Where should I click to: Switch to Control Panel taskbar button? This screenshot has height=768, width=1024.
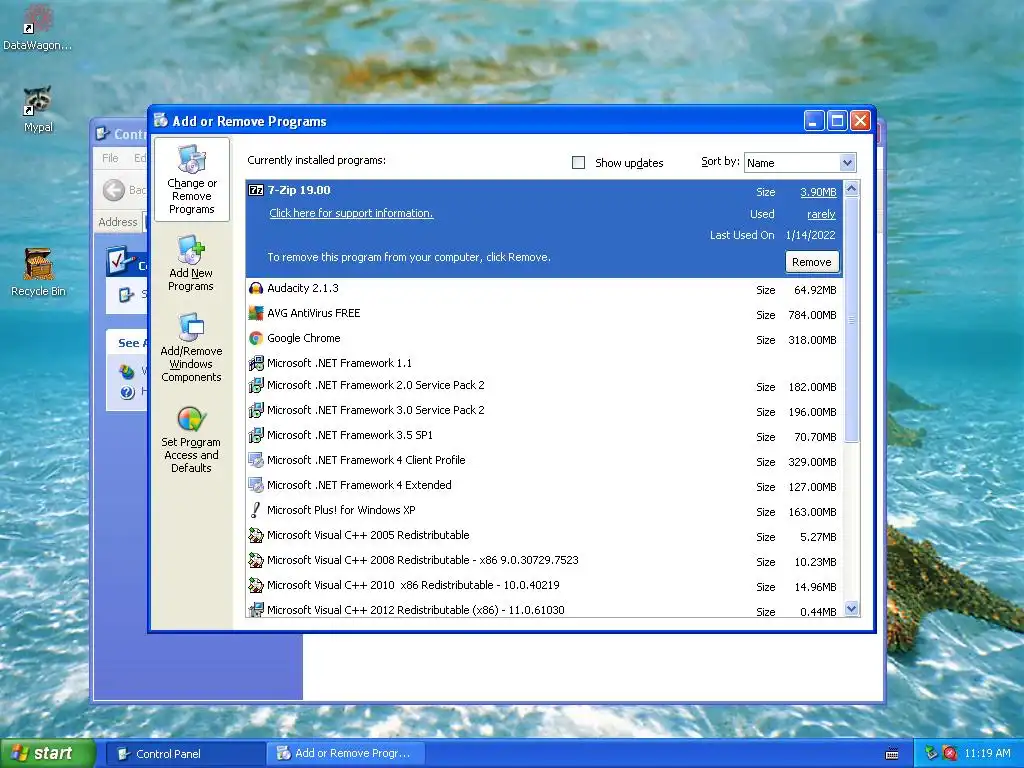185,754
